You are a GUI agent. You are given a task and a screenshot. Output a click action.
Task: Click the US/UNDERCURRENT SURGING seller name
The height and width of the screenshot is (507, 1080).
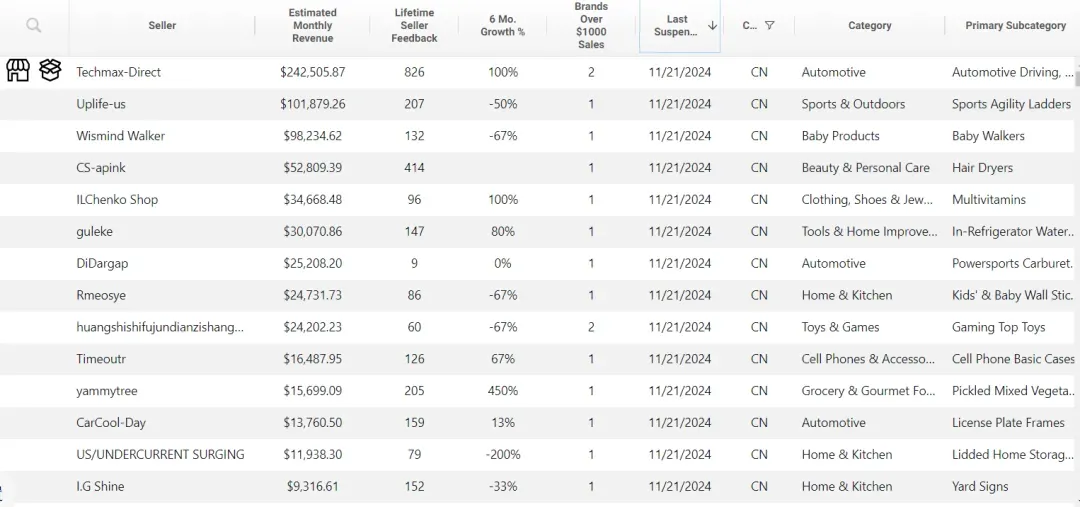point(160,455)
